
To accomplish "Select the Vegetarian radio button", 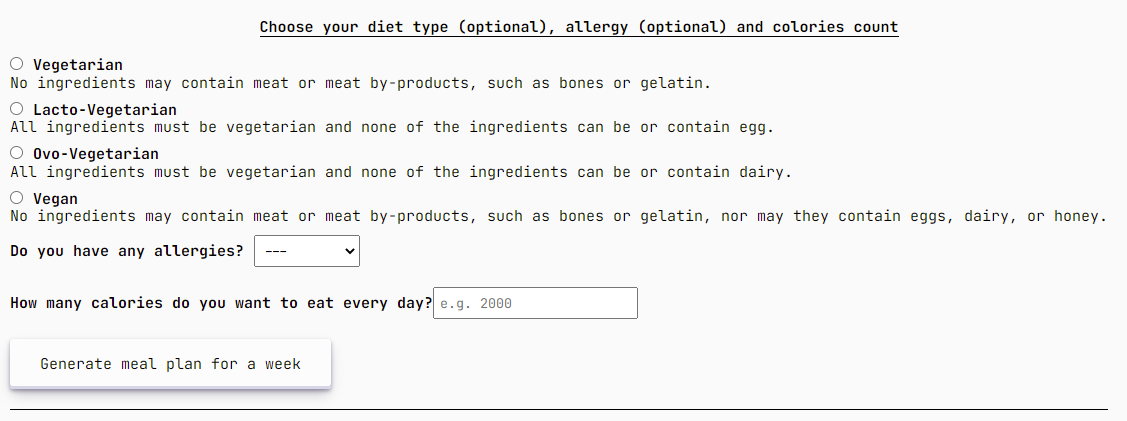I will (x=17, y=65).
